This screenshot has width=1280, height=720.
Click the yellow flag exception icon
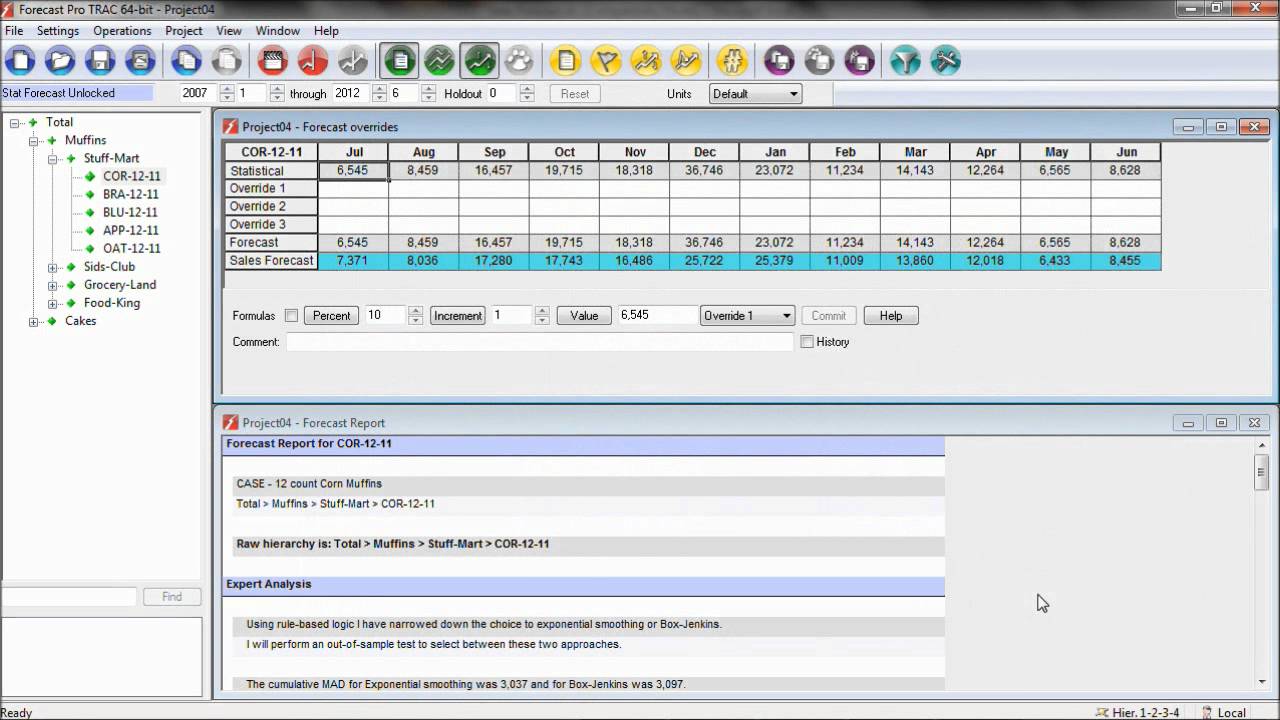click(x=606, y=61)
